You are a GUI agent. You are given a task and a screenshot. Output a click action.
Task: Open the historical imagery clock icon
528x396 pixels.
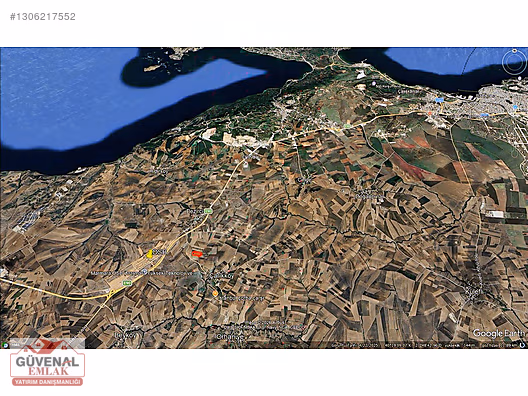(5, 345)
